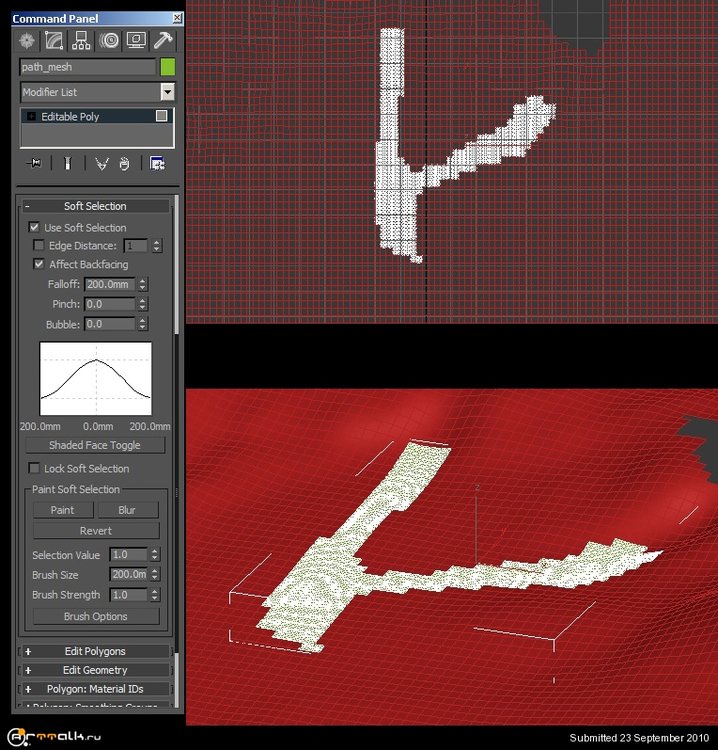The height and width of the screenshot is (750, 718).
Task: Toggle Show End Result icon
Action: pyautogui.click(x=67, y=164)
